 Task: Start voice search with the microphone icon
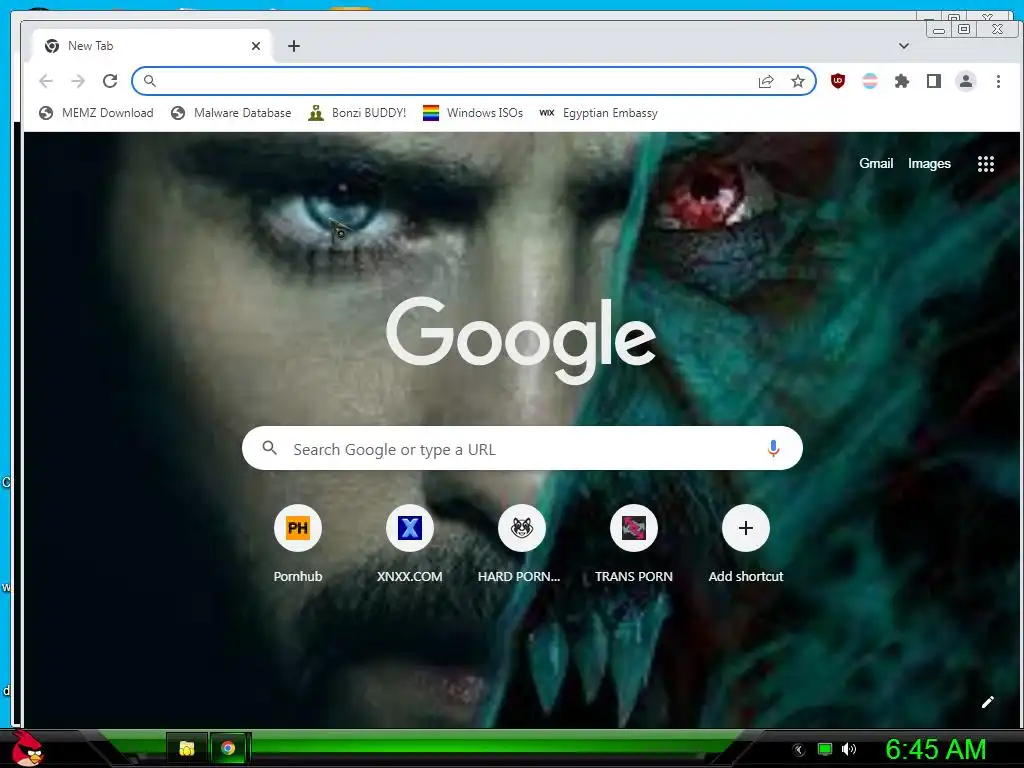click(773, 449)
